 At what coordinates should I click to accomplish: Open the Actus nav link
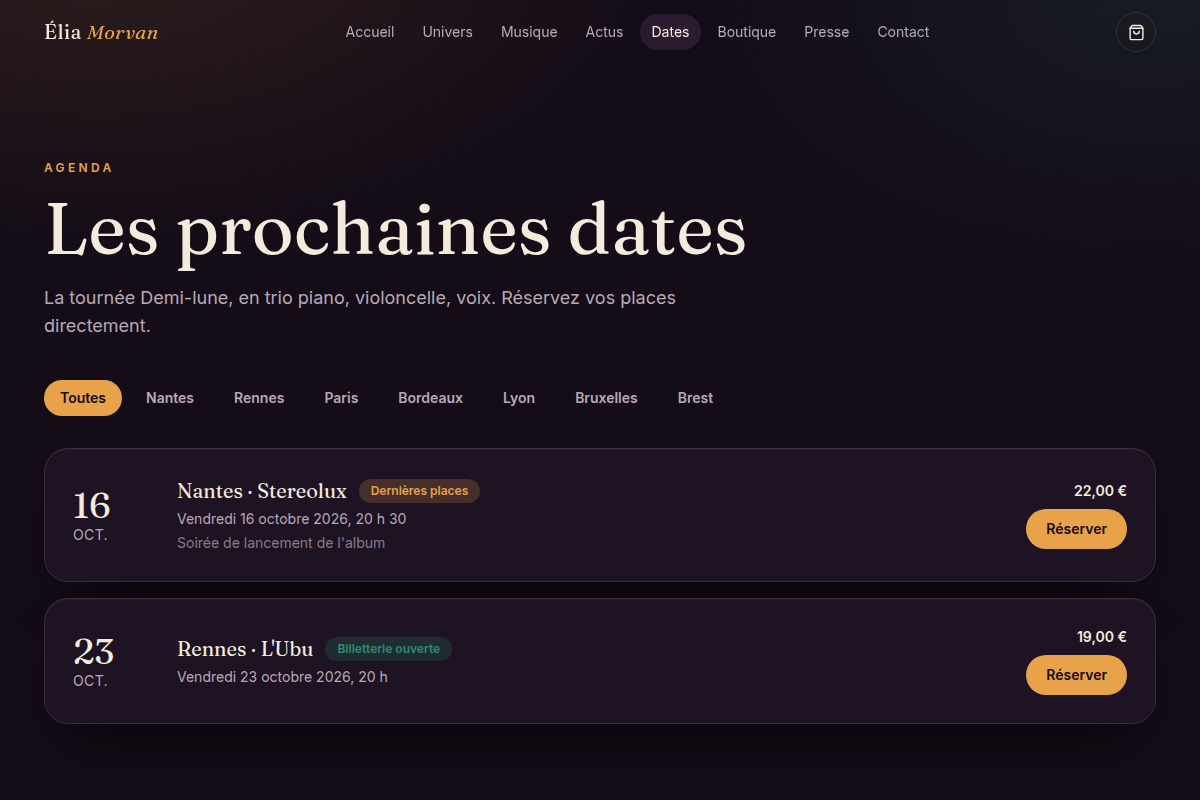click(x=604, y=32)
